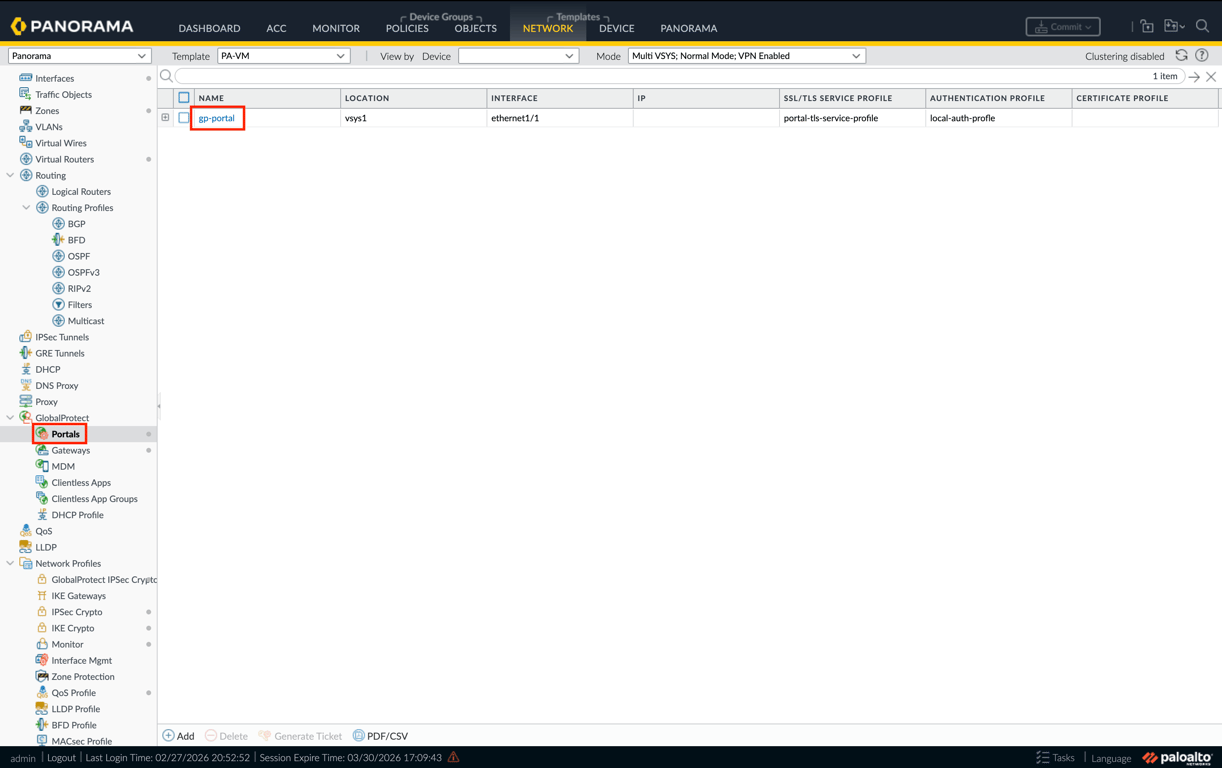The image size is (1222, 768).
Task: Click the Logout link
Action: [x=61, y=758]
